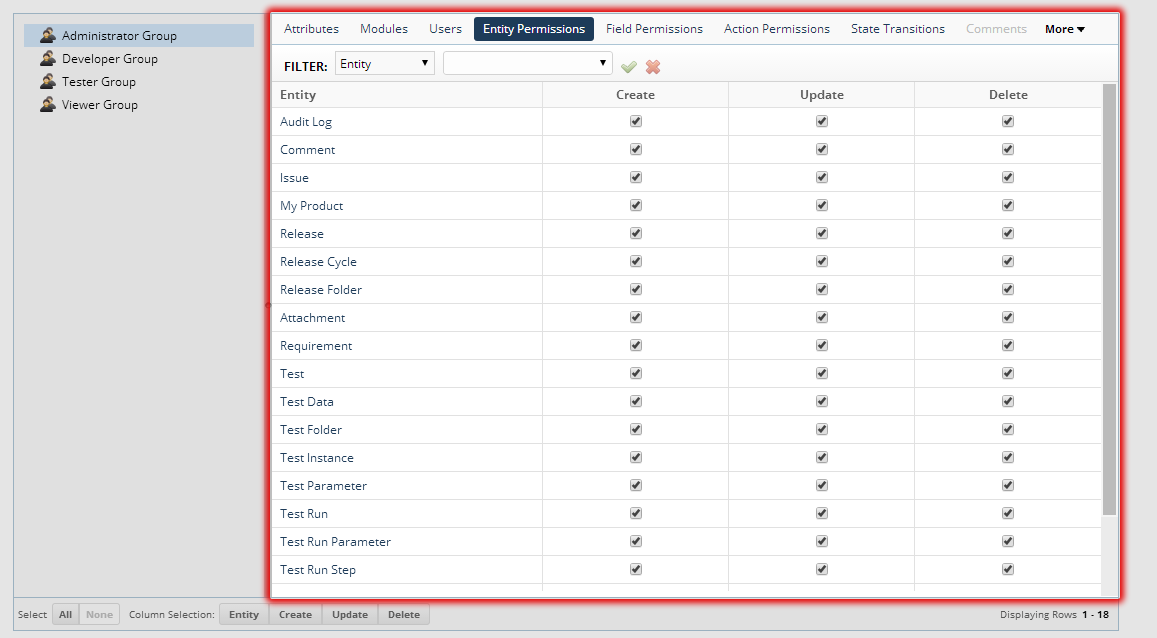1157x638 pixels.
Task: Open the Entity filter dropdown
Action: click(x=384, y=63)
